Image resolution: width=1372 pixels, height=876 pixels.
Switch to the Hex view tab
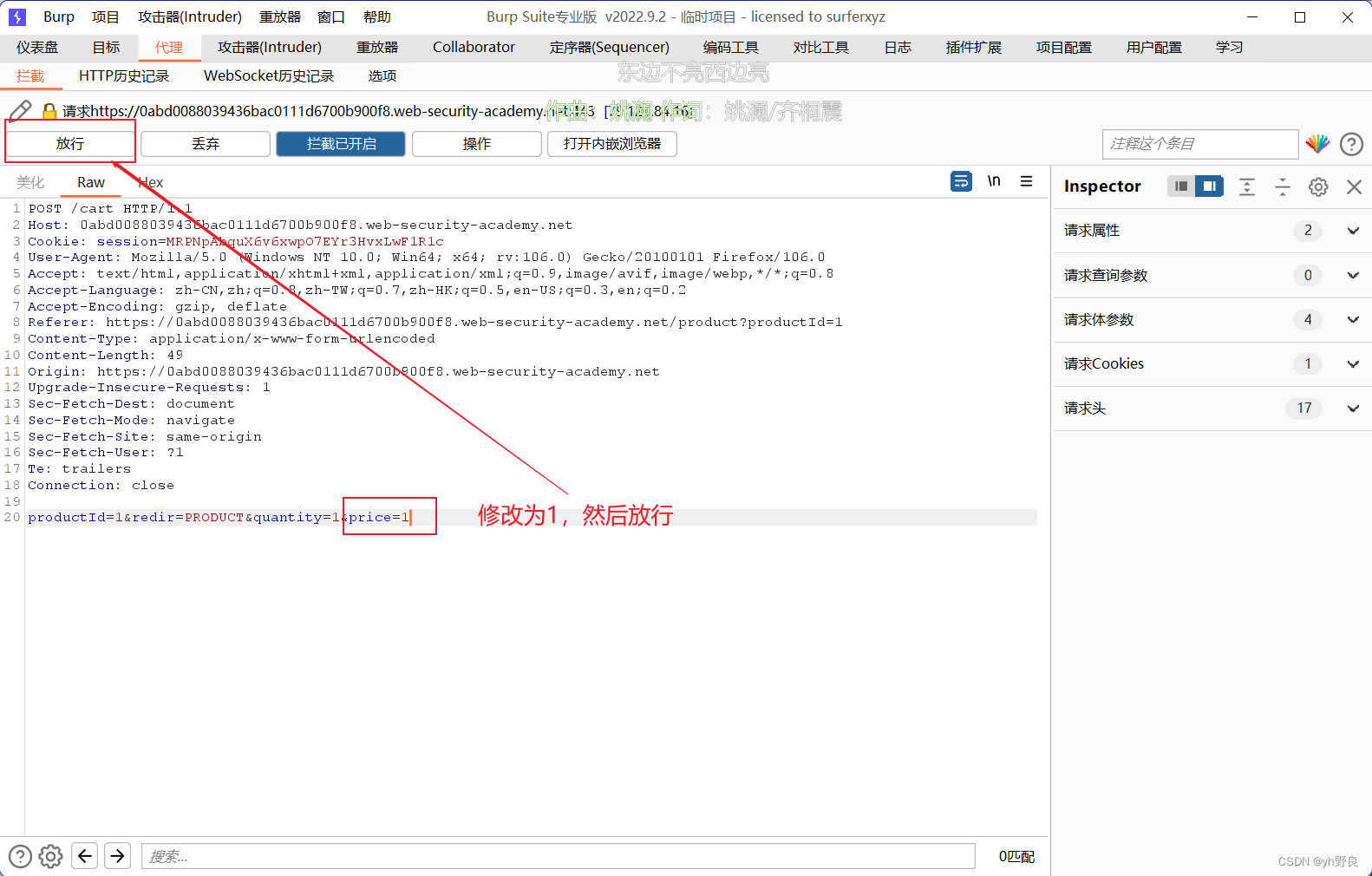(151, 182)
